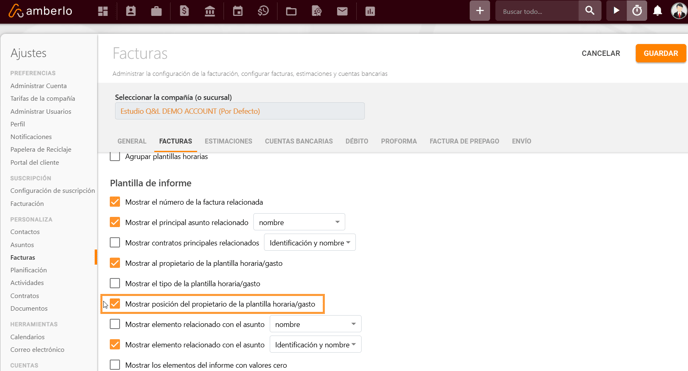Start the timer play button
The image size is (688, 371).
(x=616, y=11)
